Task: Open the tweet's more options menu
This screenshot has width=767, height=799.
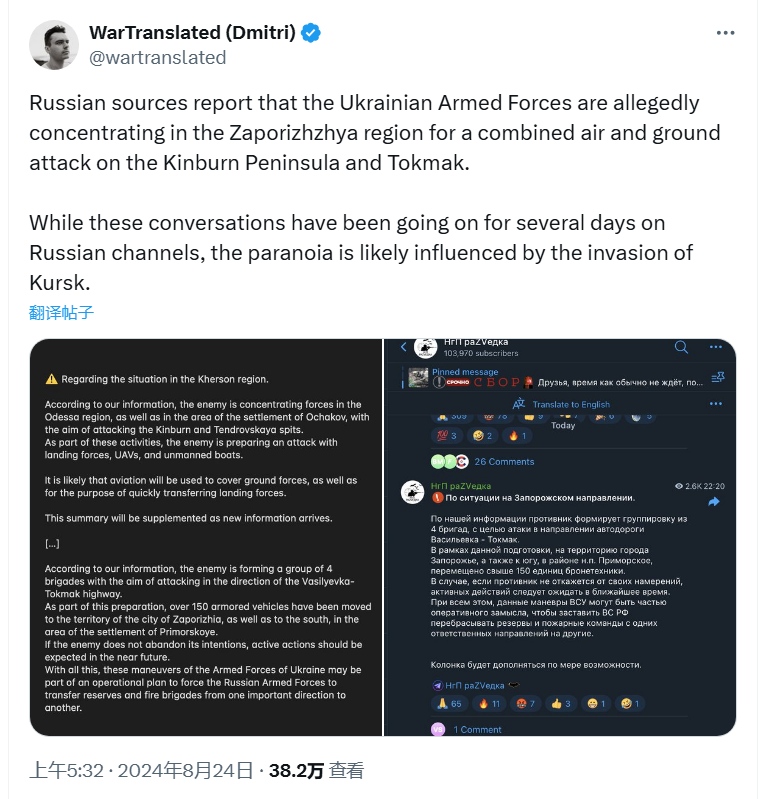Action: (x=726, y=33)
